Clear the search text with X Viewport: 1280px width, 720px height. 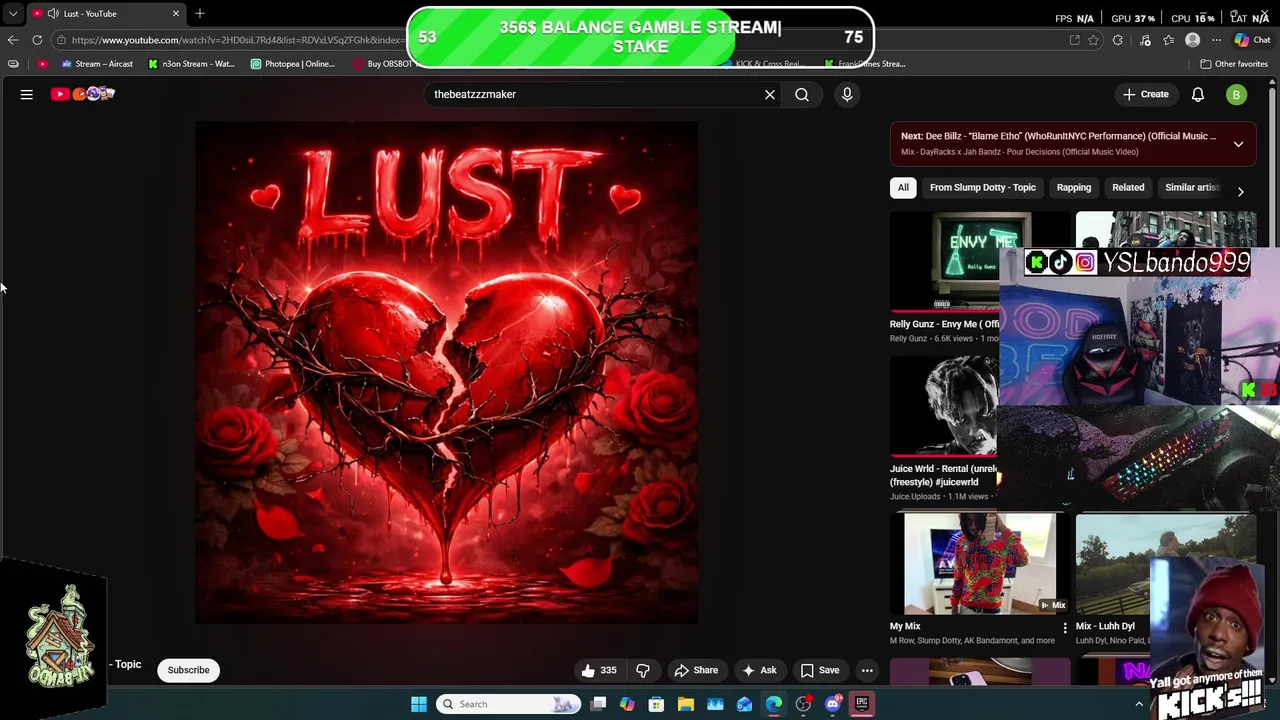coord(770,94)
